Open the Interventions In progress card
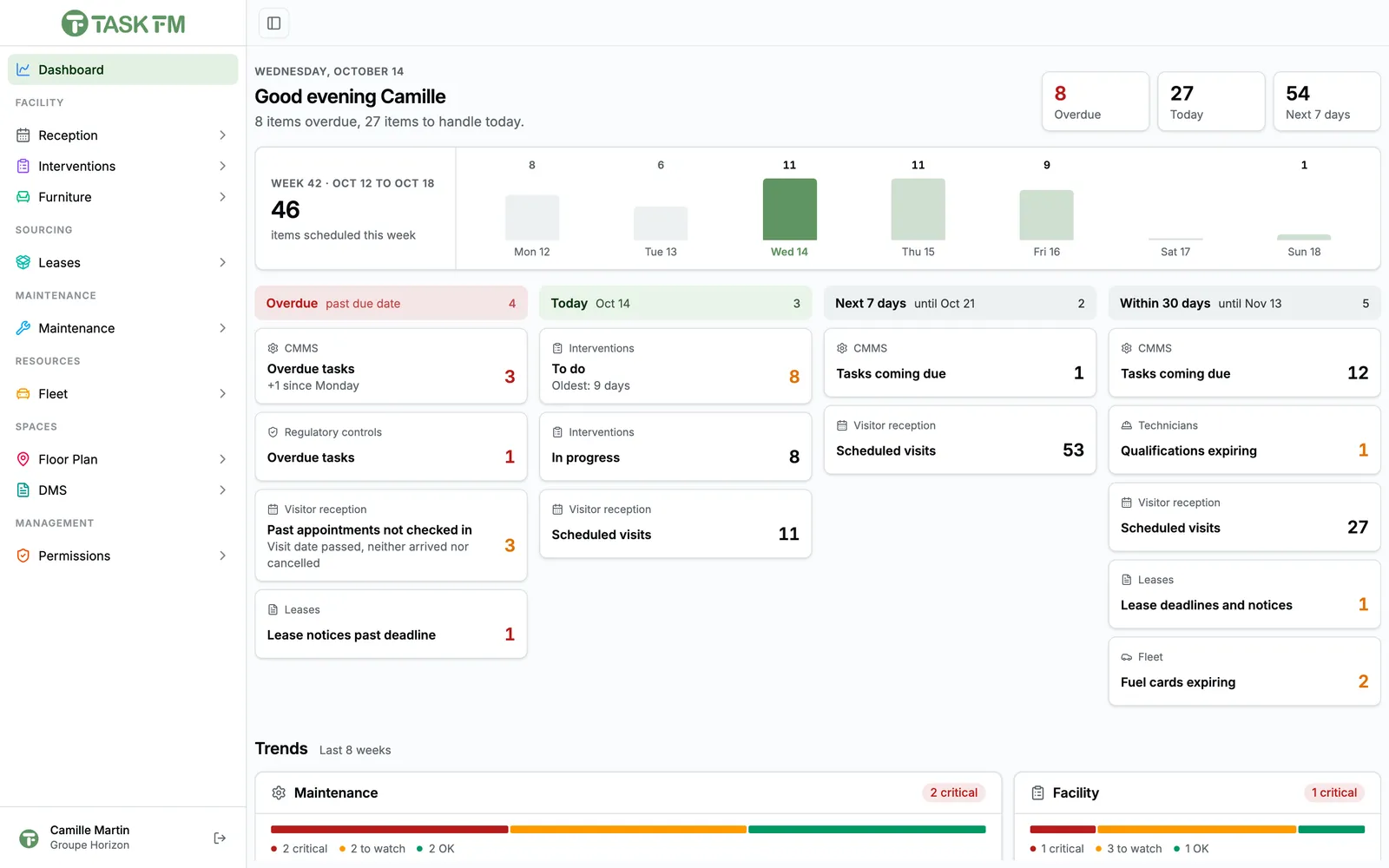The image size is (1389, 868). (x=675, y=447)
